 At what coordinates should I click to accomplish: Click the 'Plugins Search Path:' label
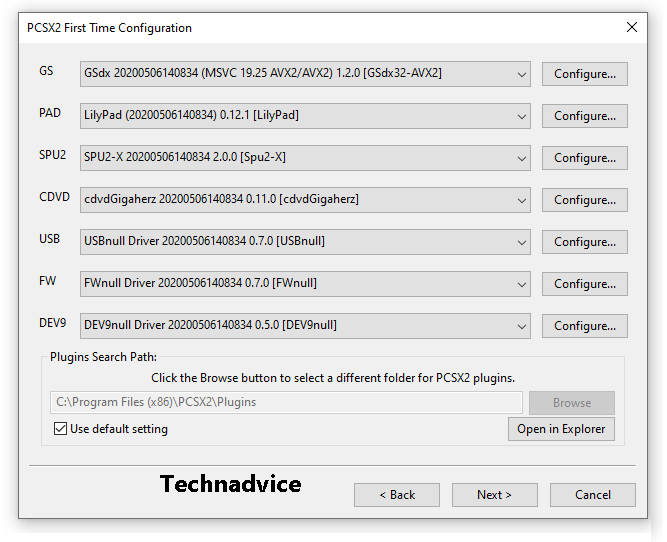(x=103, y=357)
